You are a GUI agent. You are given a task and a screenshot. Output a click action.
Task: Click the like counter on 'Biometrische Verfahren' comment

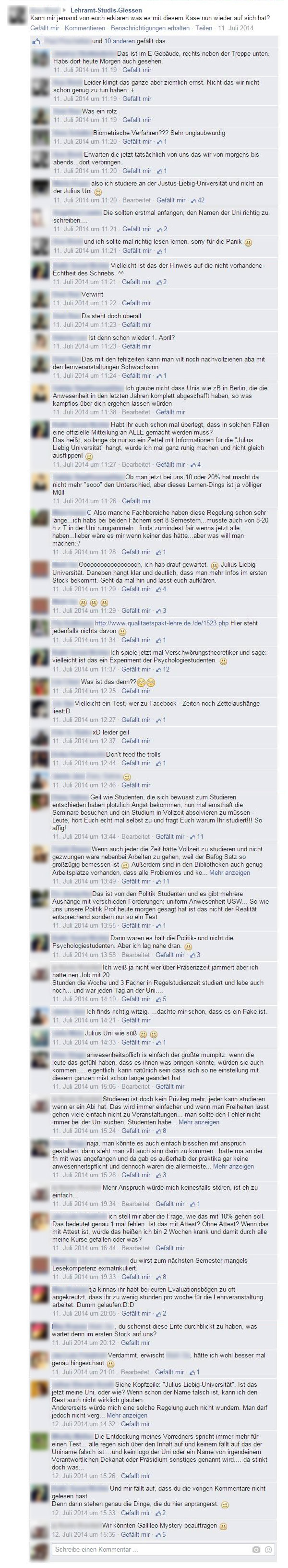tap(161, 141)
